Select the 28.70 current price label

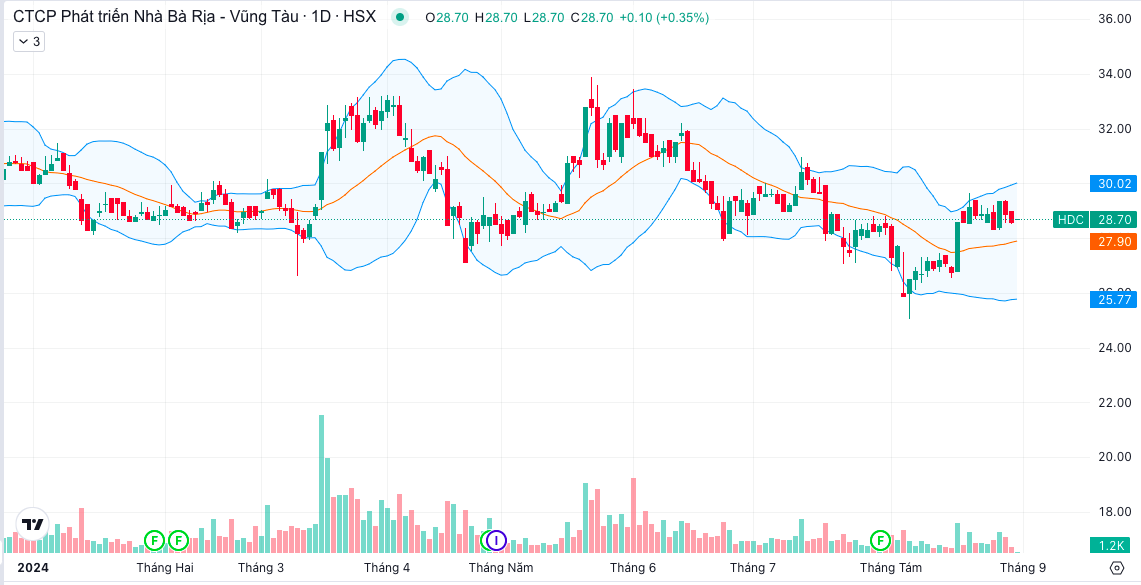coord(1113,219)
